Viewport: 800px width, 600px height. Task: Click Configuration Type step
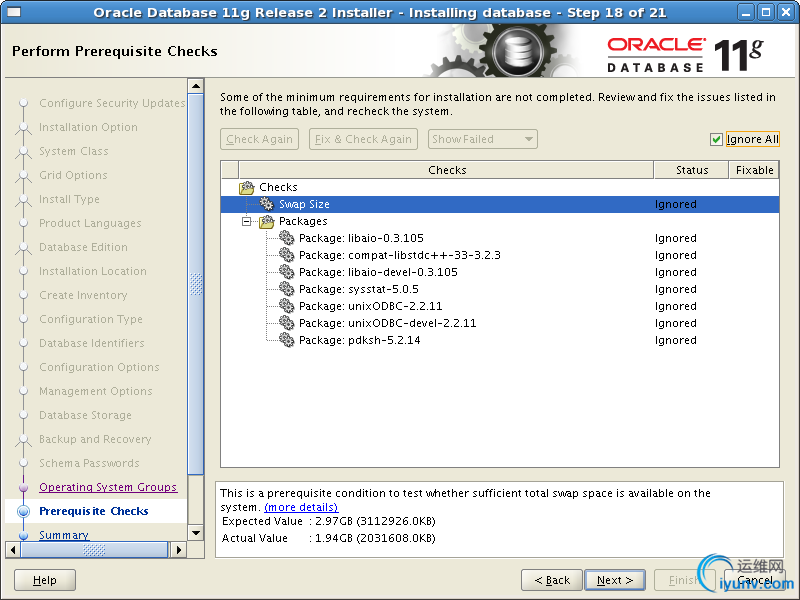coord(91,319)
